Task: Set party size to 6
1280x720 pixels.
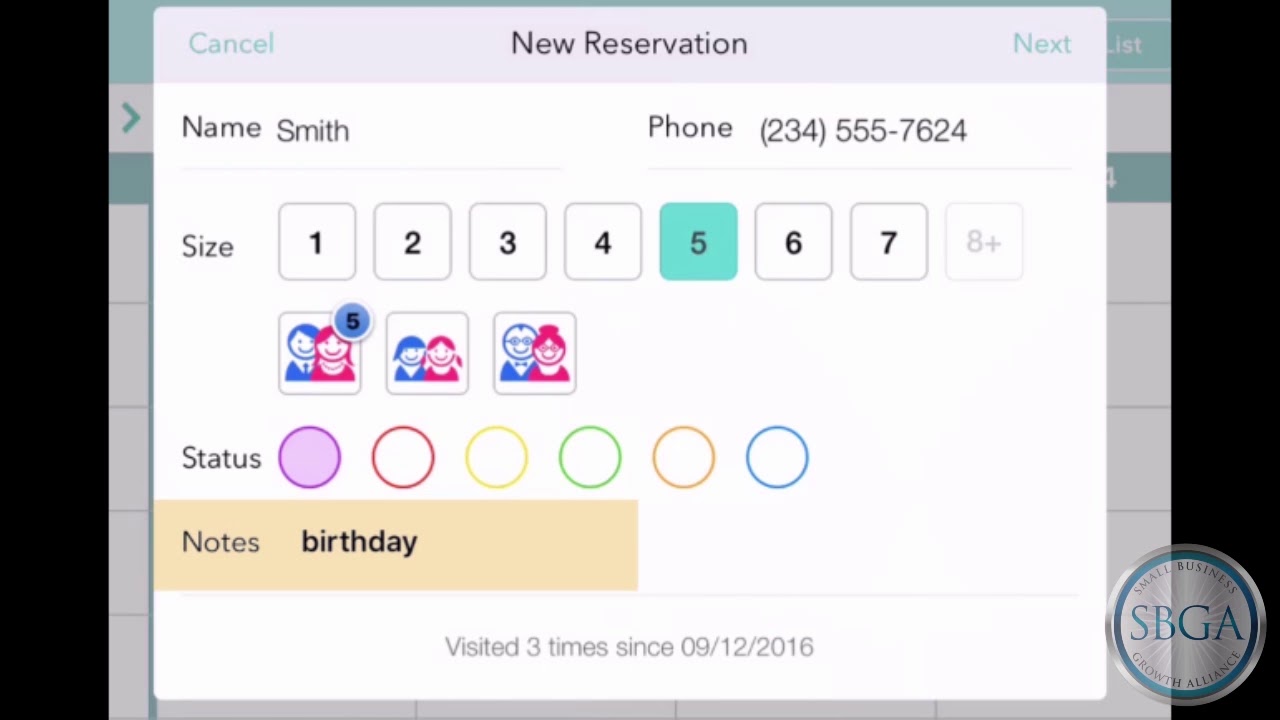Action: [793, 242]
